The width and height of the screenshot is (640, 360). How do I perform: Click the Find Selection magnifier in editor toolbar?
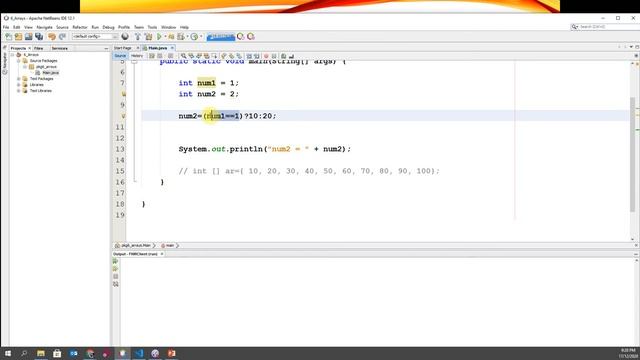pos(184,56)
